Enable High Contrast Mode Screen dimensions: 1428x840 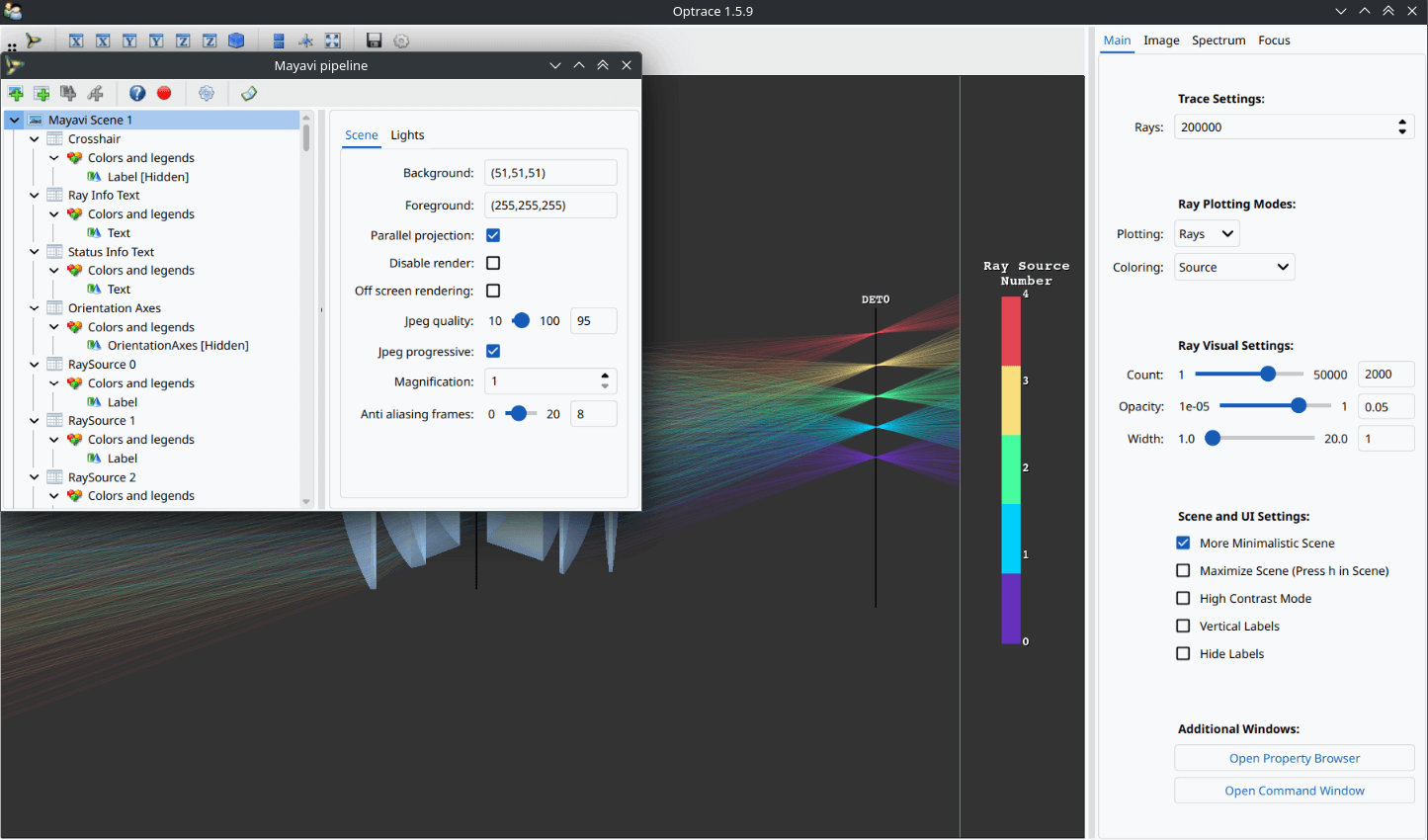coord(1183,598)
